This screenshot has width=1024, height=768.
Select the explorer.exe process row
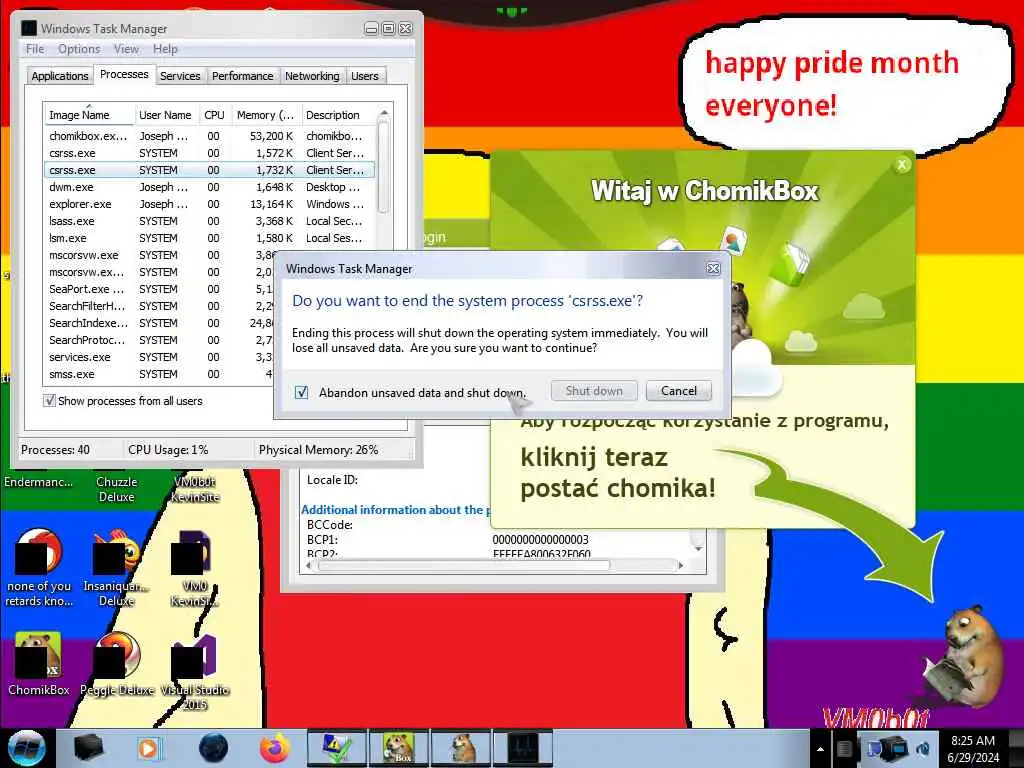tap(209, 204)
